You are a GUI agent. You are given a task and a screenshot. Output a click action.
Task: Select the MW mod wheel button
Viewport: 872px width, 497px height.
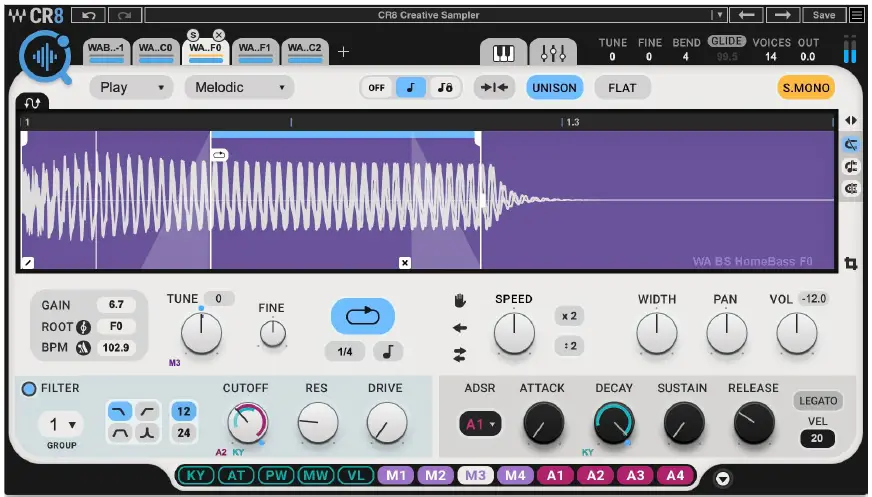coord(315,475)
